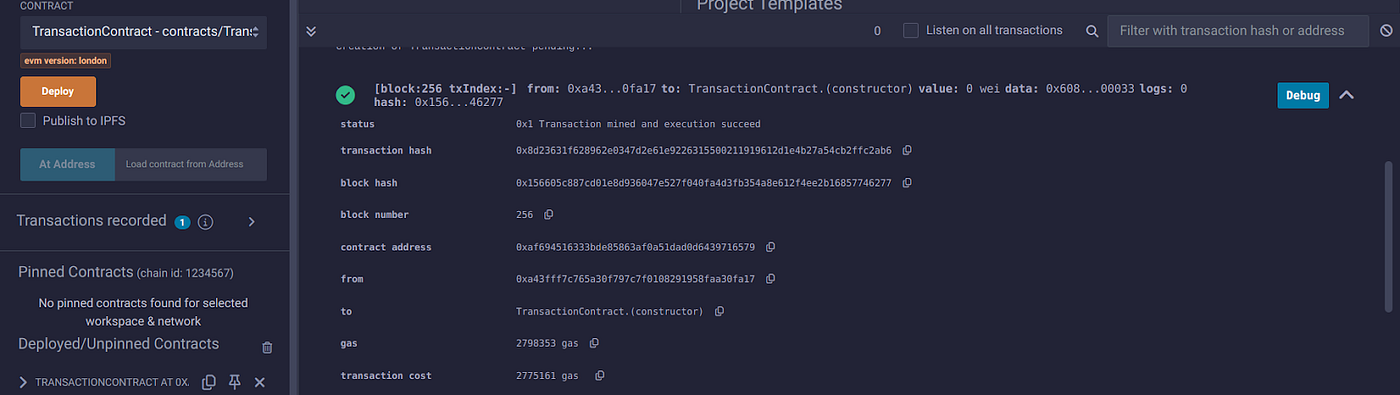Expand the TRANSACTIONCONTRACT deployed instance

[23, 382]
